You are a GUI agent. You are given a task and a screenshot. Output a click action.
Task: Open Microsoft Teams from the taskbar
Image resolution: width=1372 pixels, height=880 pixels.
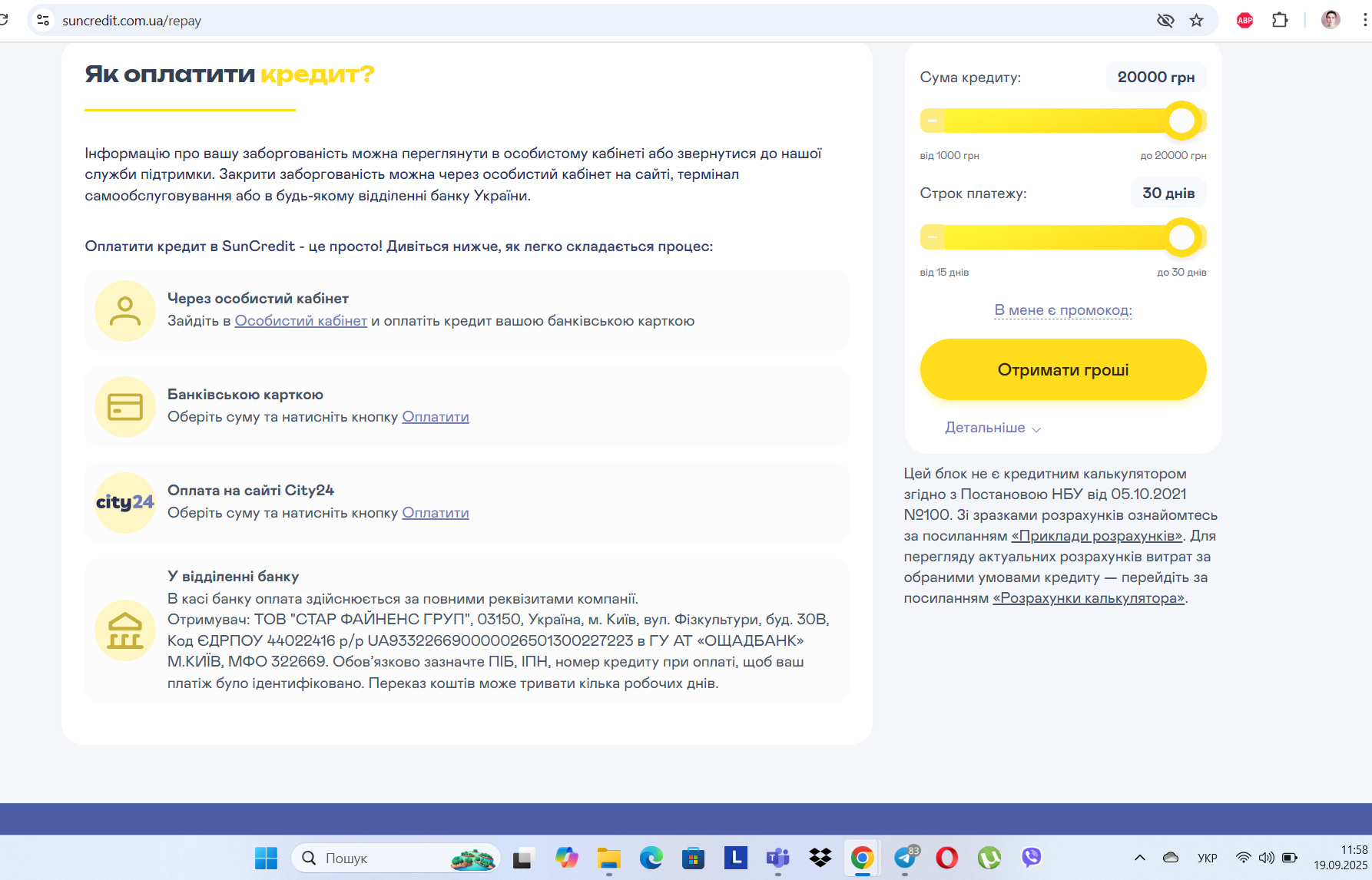778,858
